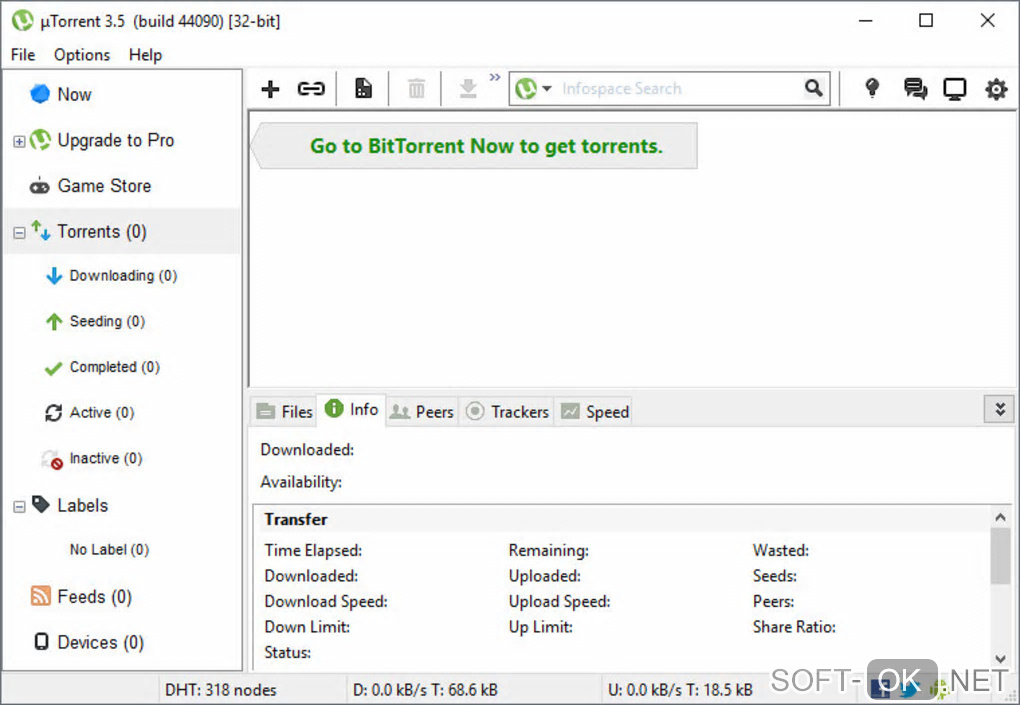Switch to the Files tab

click(x=284, y=412)
